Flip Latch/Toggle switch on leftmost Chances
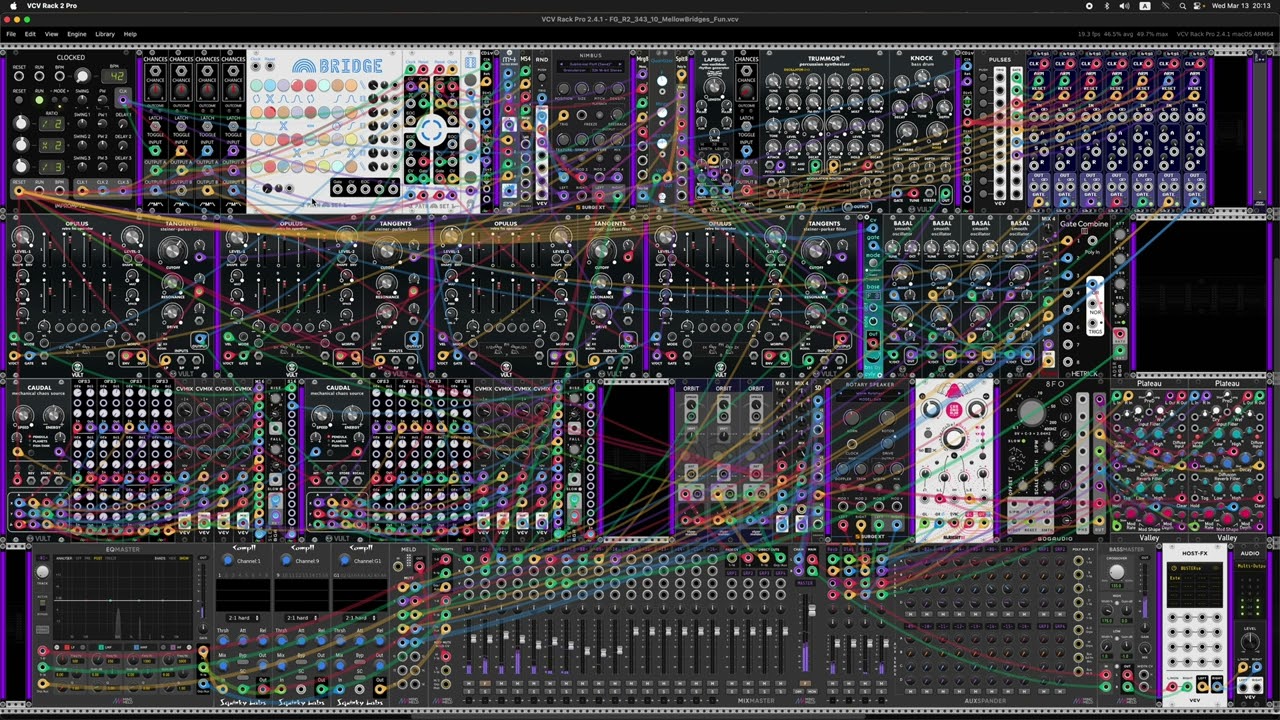The image size is (1280, 720). tap(155, 126)
